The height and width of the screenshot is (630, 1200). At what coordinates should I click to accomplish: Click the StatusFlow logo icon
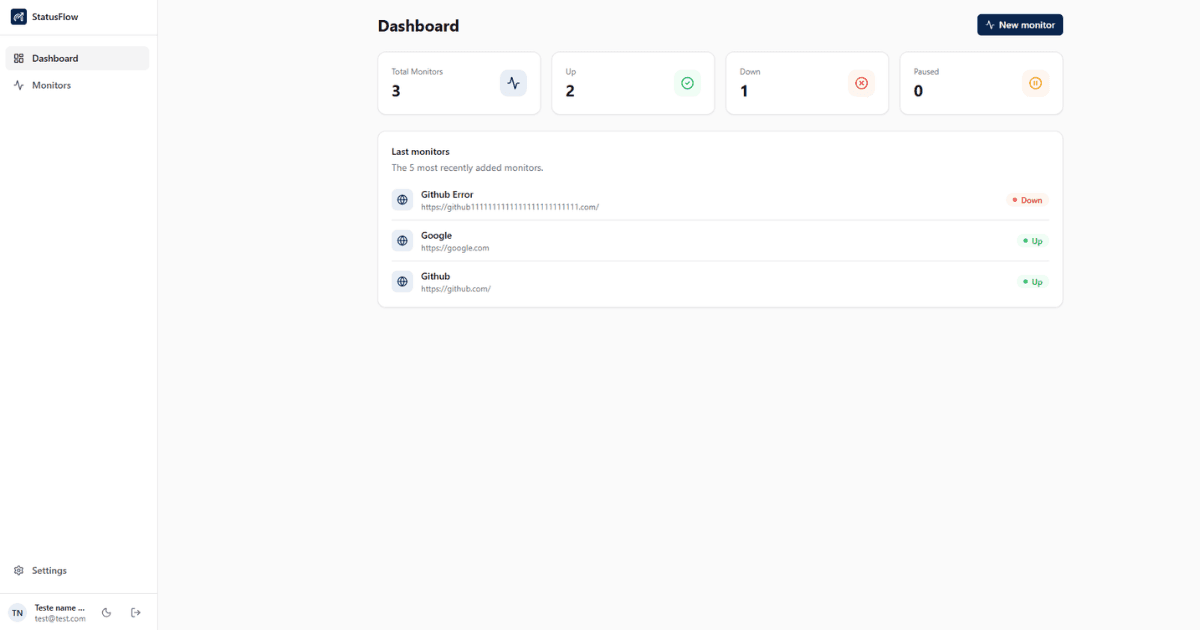click(17, 16)
